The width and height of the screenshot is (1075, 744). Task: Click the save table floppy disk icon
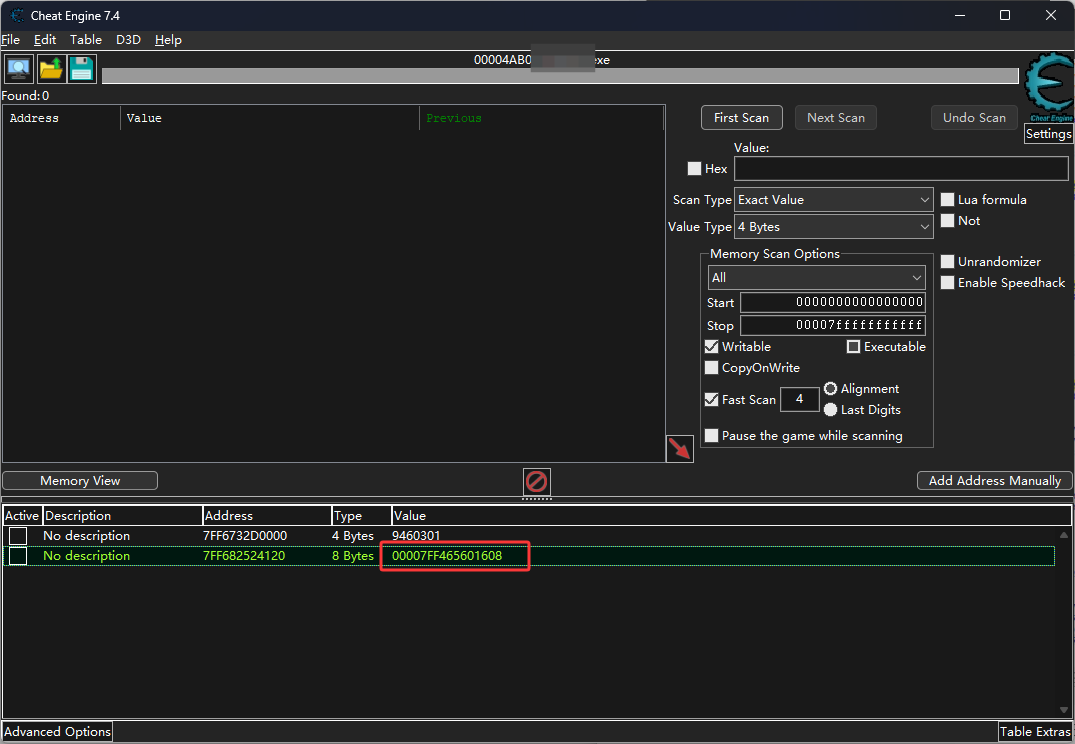click(x=82, y=69)
